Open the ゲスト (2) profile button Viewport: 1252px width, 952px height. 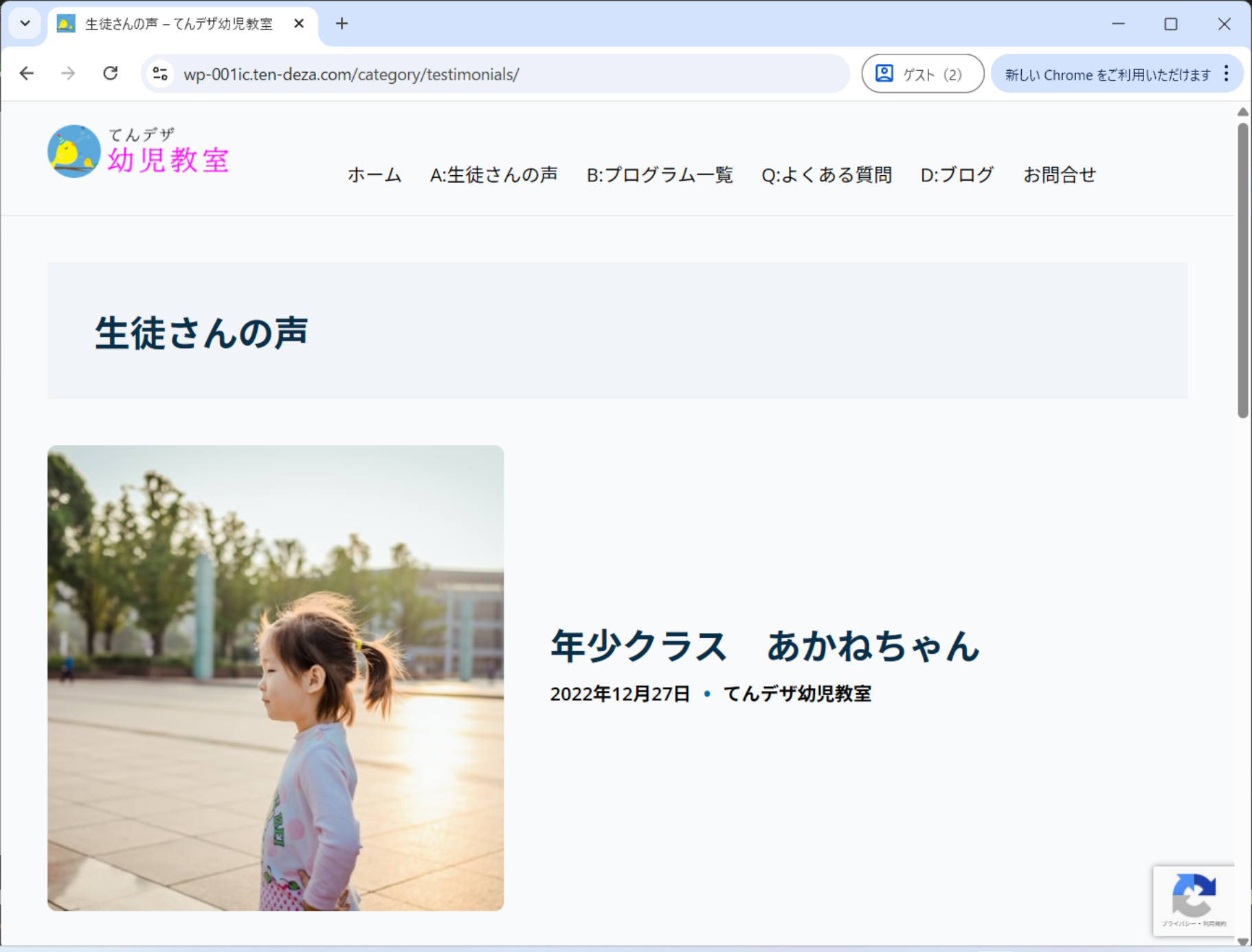[x=922, y=74]
